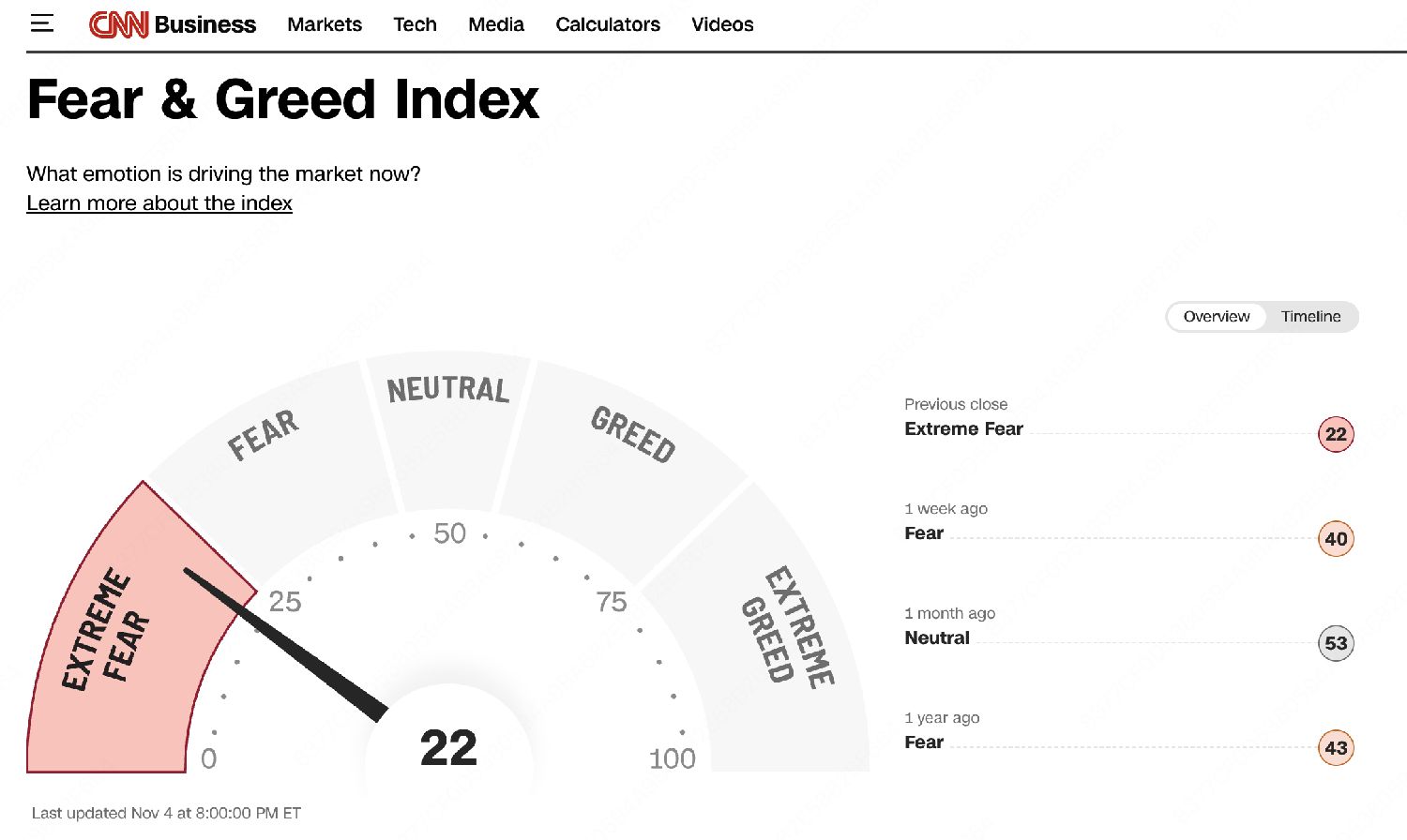Click the CNN Business logo
Image resolution: width=1407 pixels, height=840 pixels.
coord(173,24)
